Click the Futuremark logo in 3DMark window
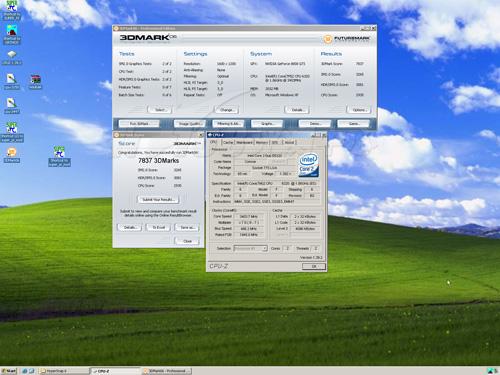500x375 pixels. coord(347,39)
